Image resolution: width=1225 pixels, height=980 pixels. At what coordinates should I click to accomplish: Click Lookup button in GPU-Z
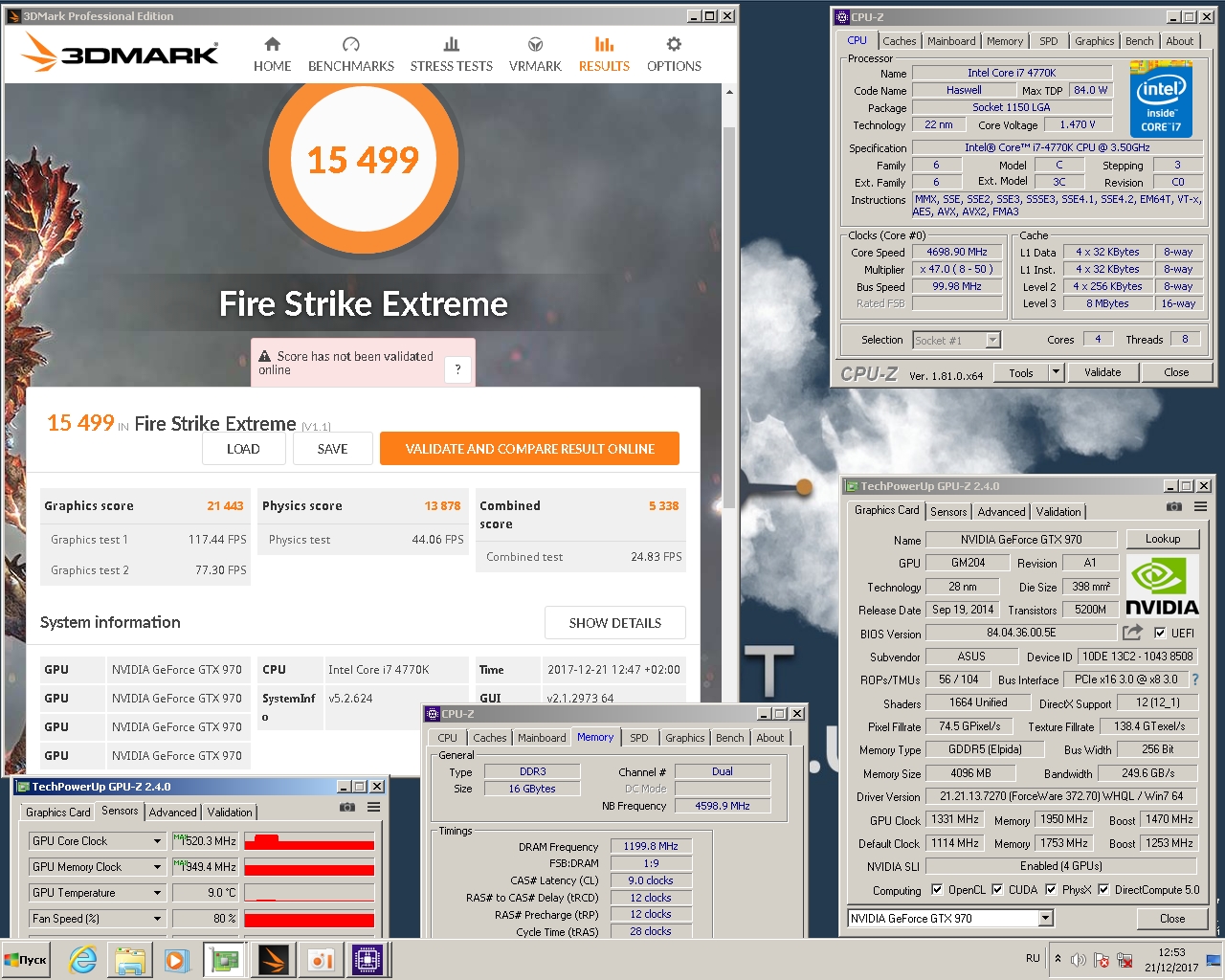pos(1163,539)
